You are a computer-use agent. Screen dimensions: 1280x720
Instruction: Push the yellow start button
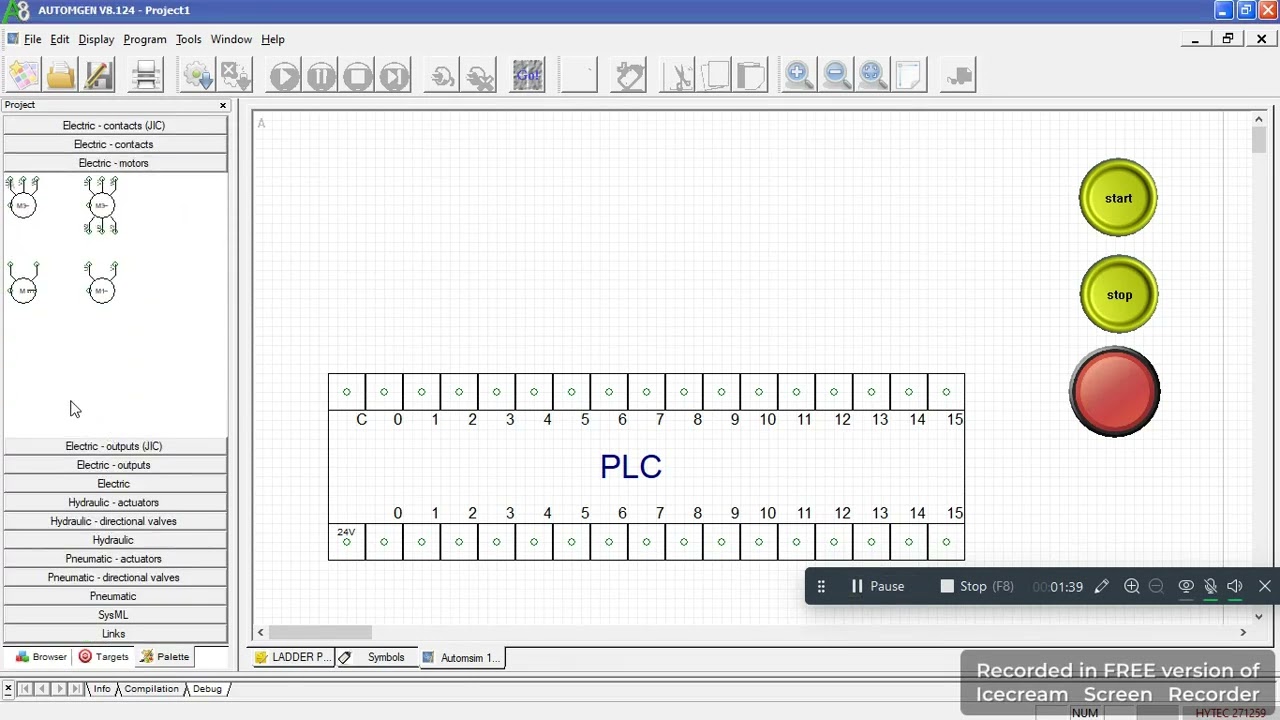pos(1118,198)
